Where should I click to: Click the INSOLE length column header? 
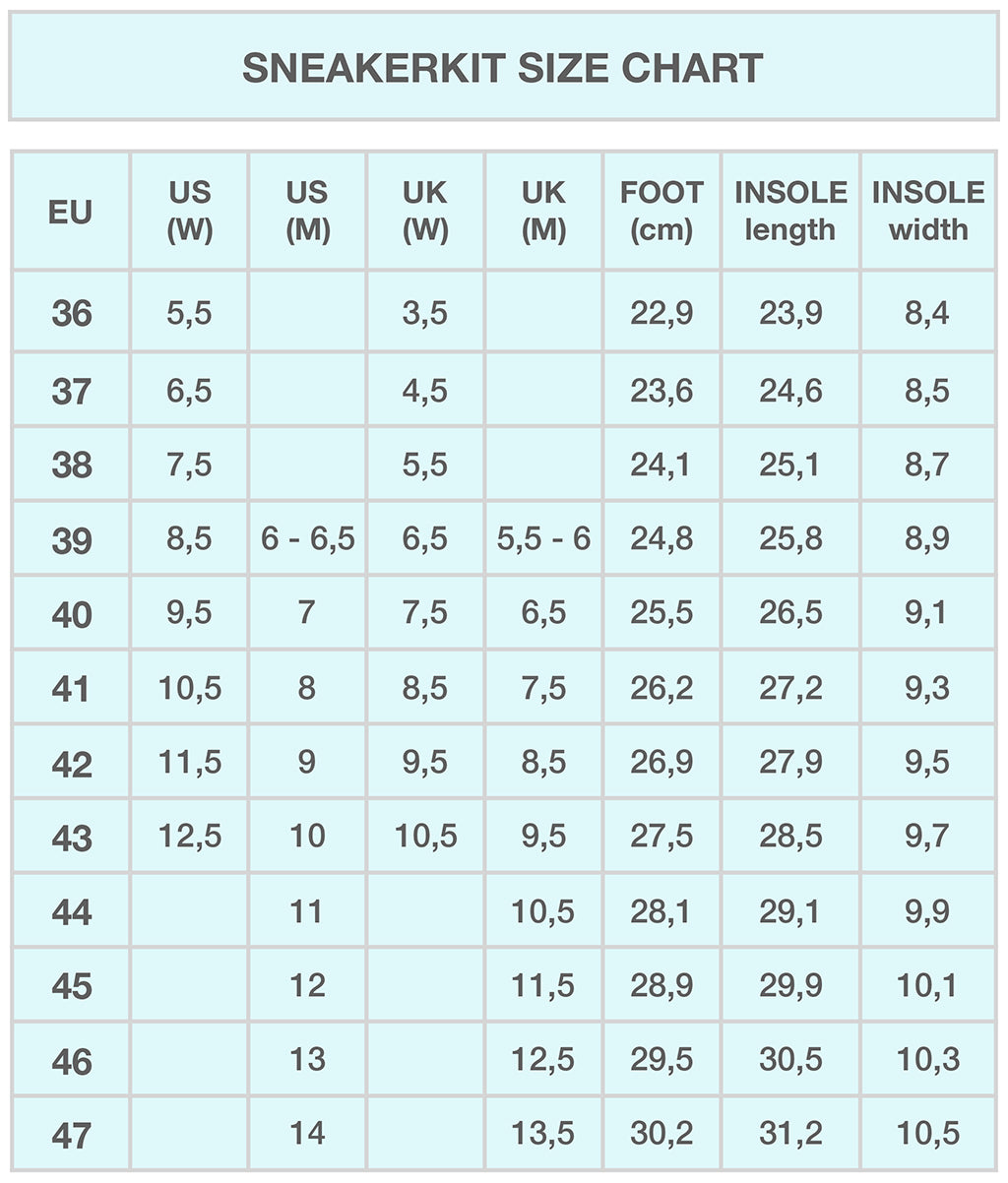coord(790,211)
